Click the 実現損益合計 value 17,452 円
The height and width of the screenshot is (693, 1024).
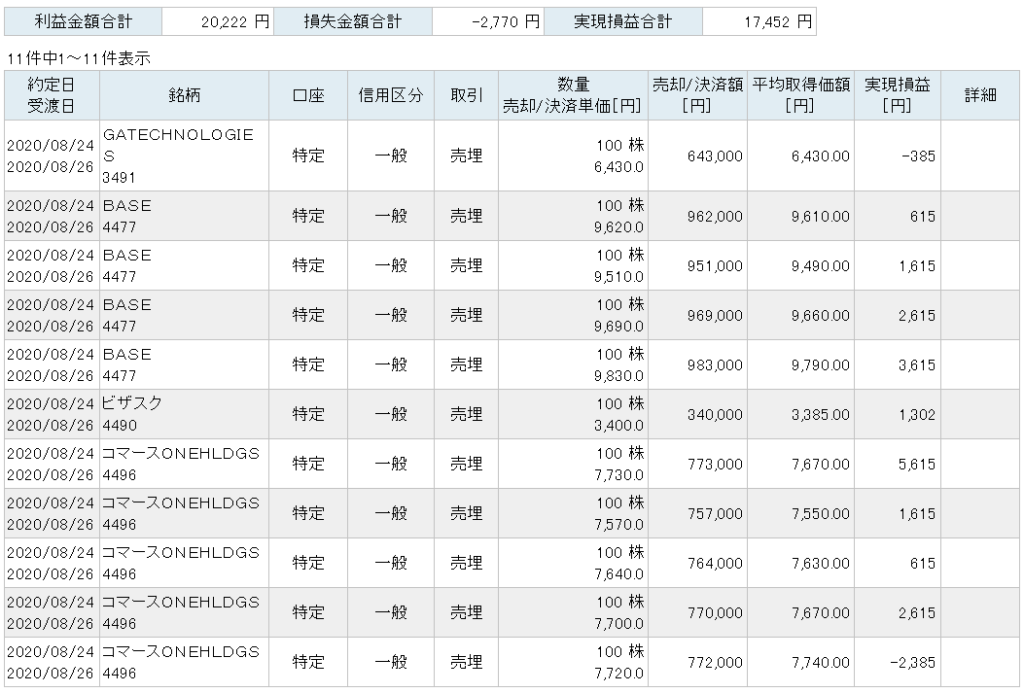point(778,22)
